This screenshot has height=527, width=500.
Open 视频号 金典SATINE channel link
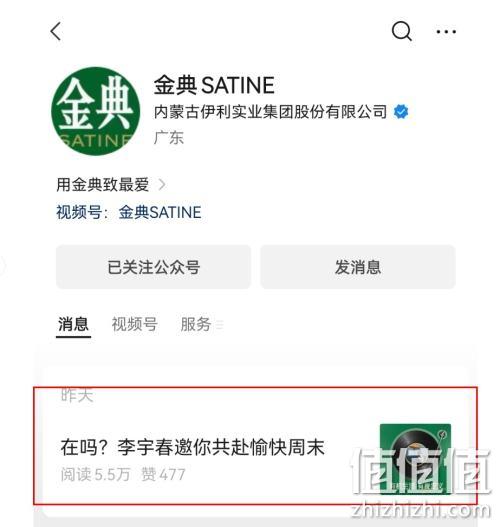tap(160, 212)
